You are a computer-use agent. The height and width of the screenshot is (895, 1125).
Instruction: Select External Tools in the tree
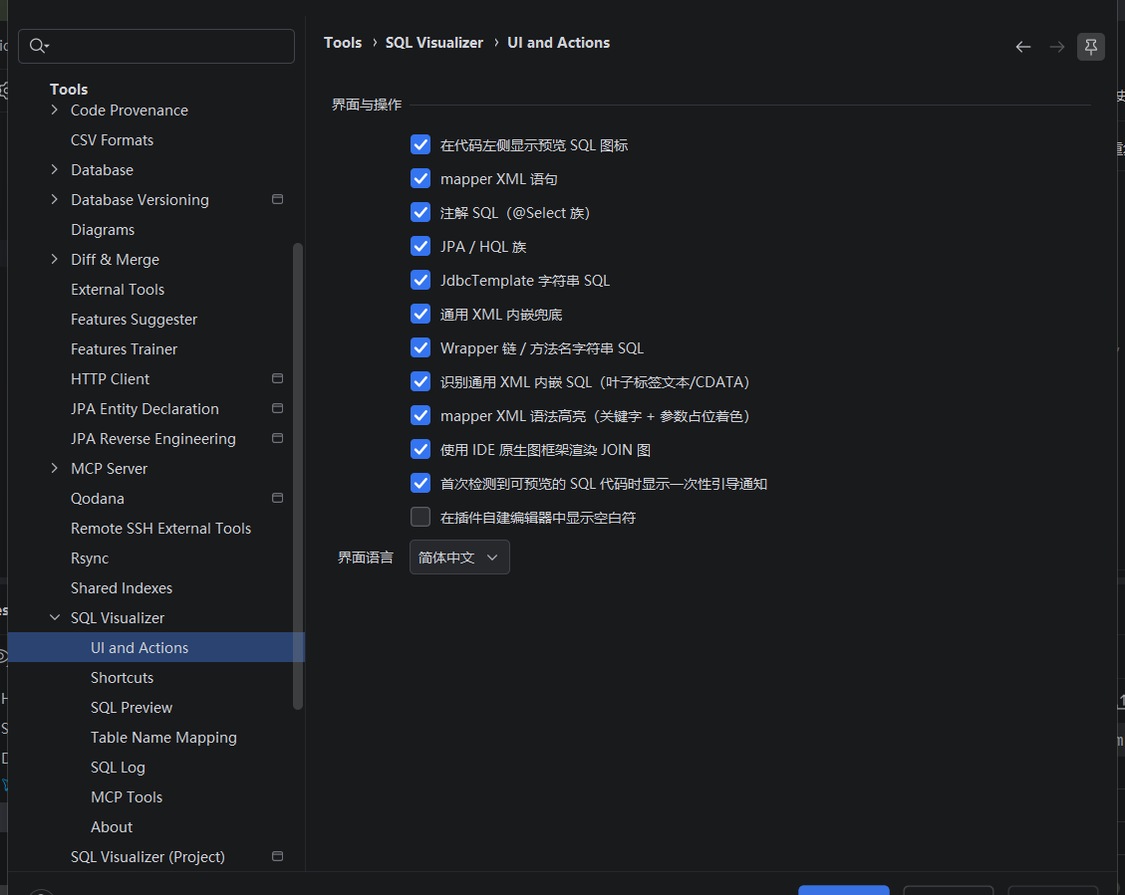[118, 289]
